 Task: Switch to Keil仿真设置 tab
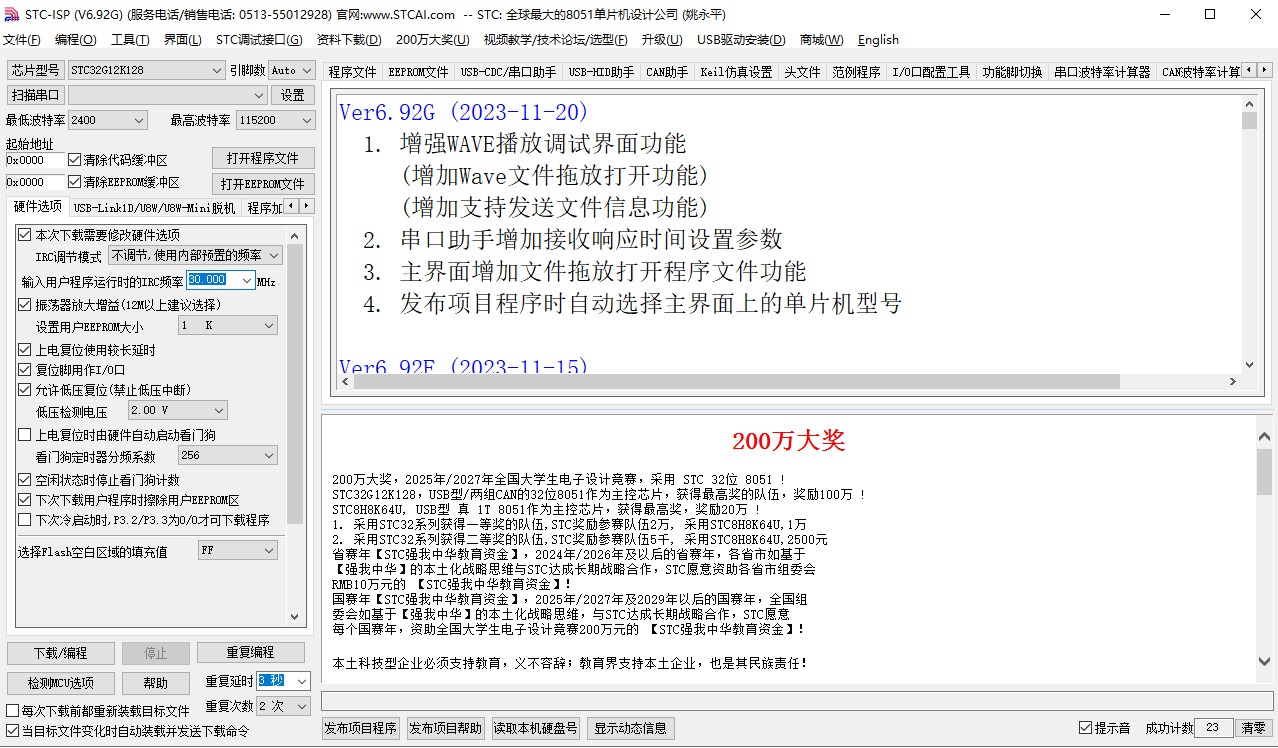pyautogui.click(x=736, y=72)
